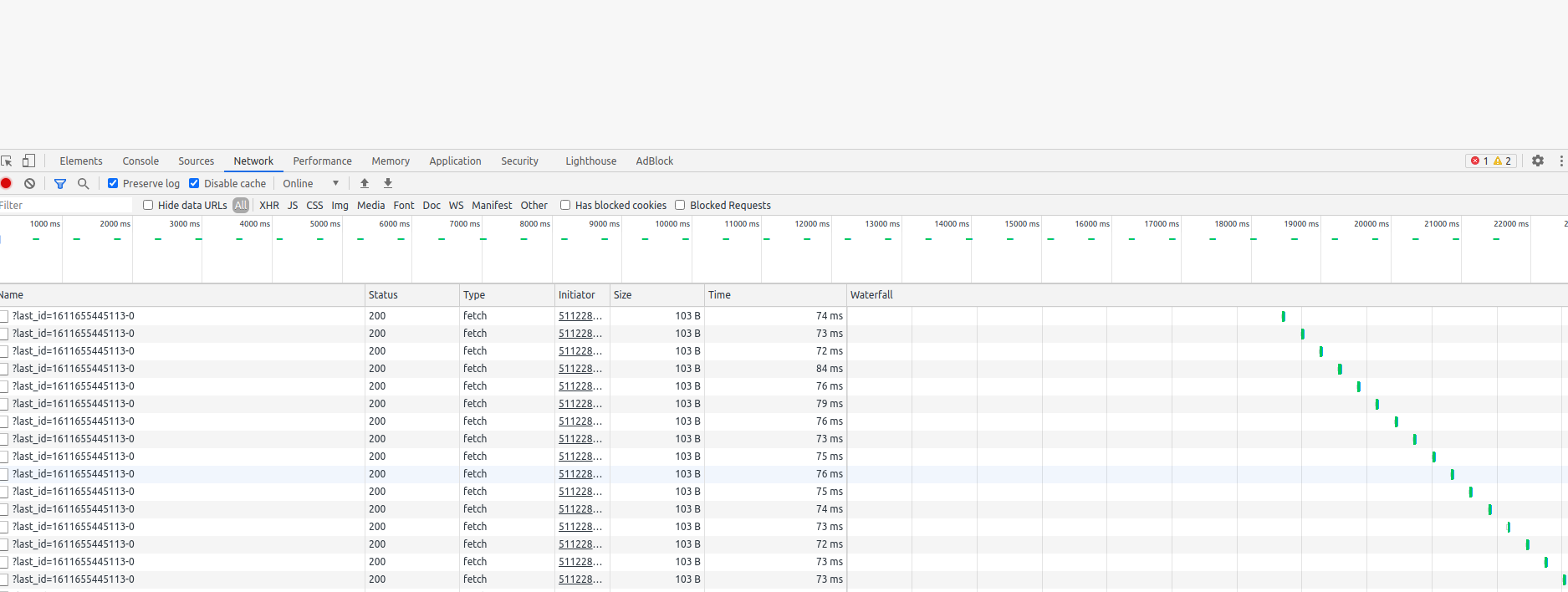1568x592 pixels.
Task: Check Has blocked cookies
Action: (565, 205)
